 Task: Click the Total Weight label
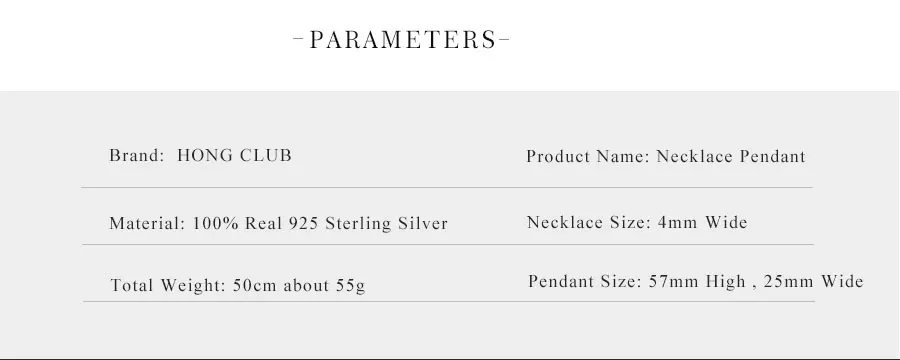click(168, 285)
